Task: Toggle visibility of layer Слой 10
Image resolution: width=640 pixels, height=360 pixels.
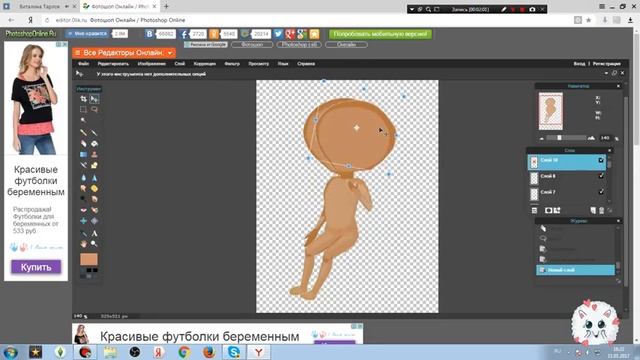Action: coord(601,160)
